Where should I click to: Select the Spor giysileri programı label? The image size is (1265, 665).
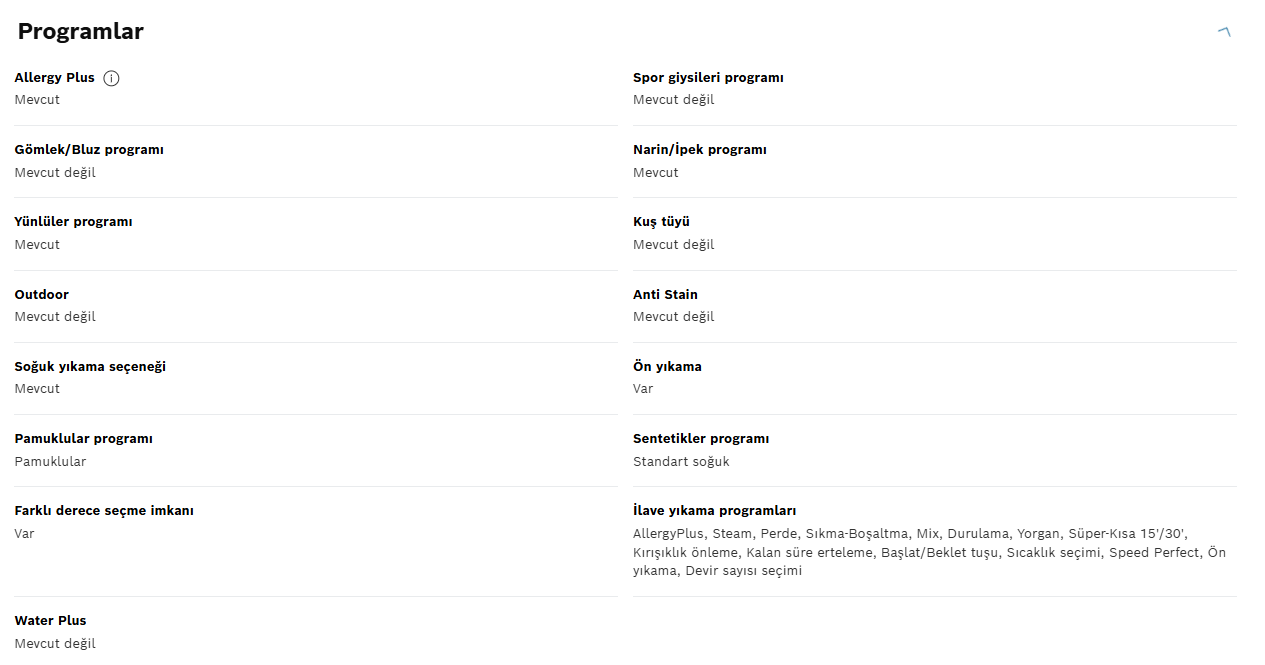(x=708, y=78)
